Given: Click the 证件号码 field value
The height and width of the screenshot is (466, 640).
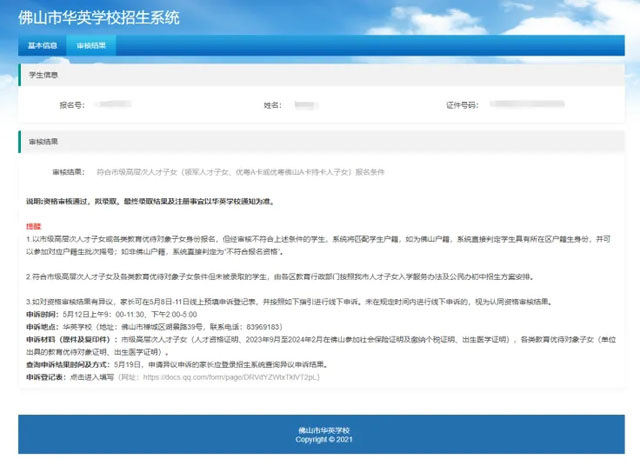Looking at the screenshot, I should [510, 105].
